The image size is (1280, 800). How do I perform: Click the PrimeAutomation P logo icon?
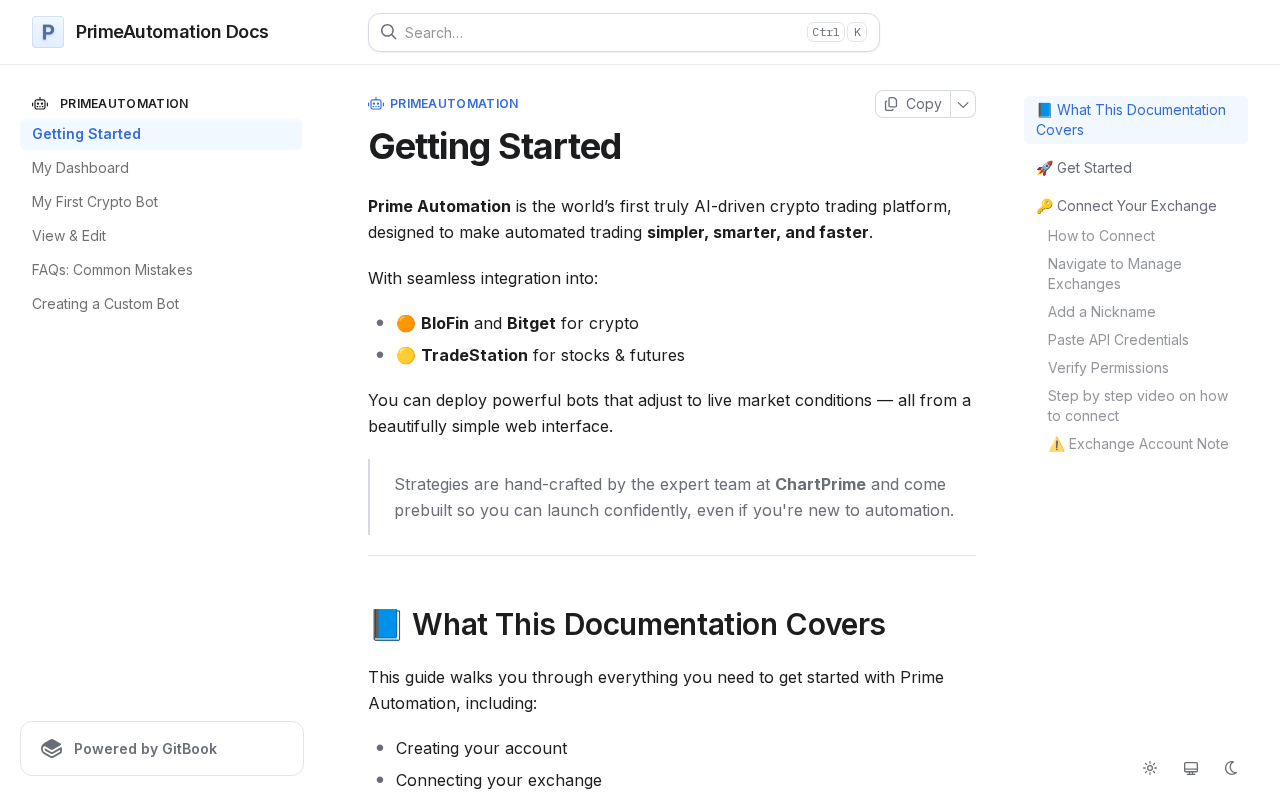point(48,32)
